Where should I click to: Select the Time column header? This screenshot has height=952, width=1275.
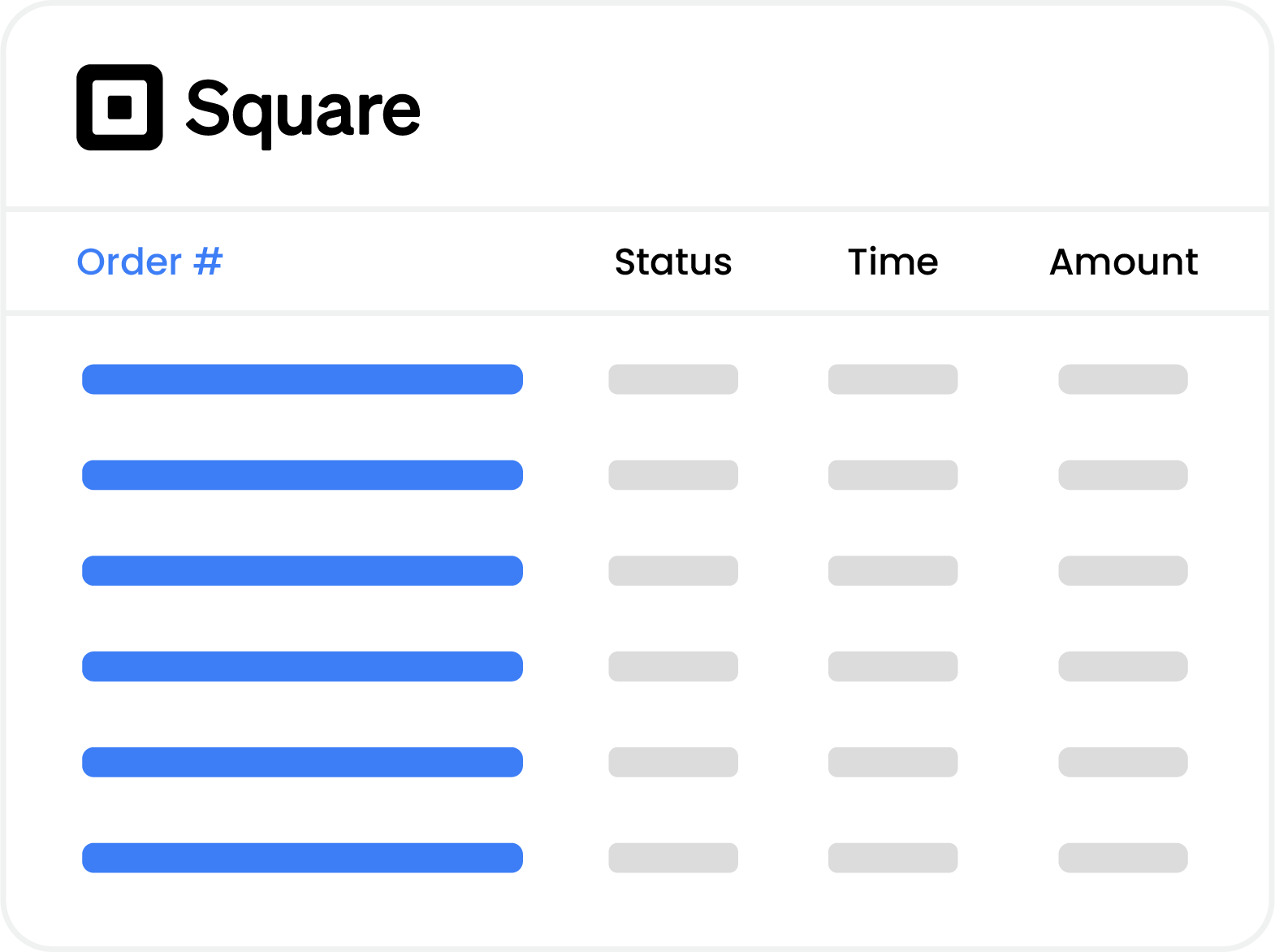[893, 262]
